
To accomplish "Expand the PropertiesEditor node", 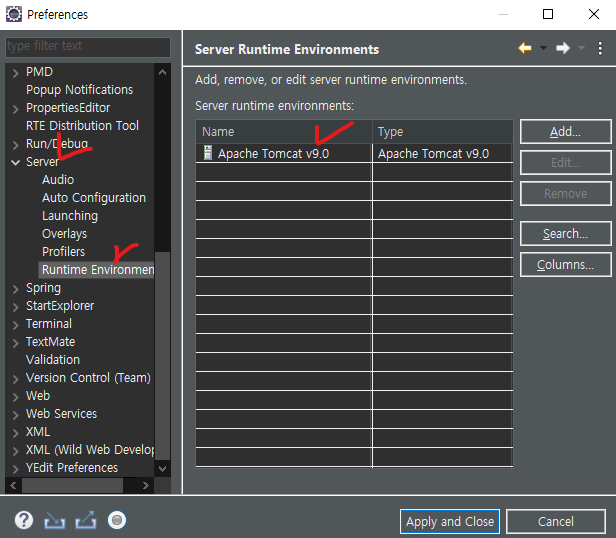I will click(x=15, y=109).
